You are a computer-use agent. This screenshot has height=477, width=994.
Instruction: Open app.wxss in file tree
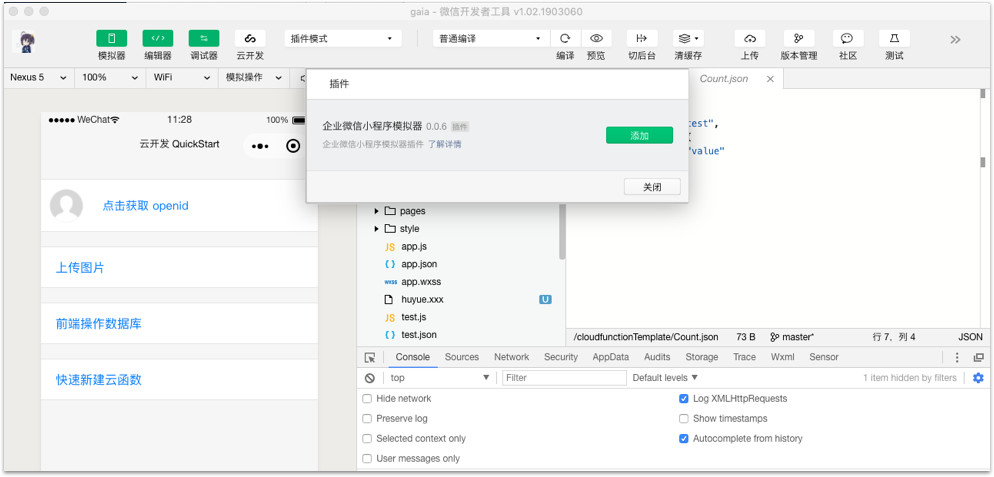[x=421, y=282]
